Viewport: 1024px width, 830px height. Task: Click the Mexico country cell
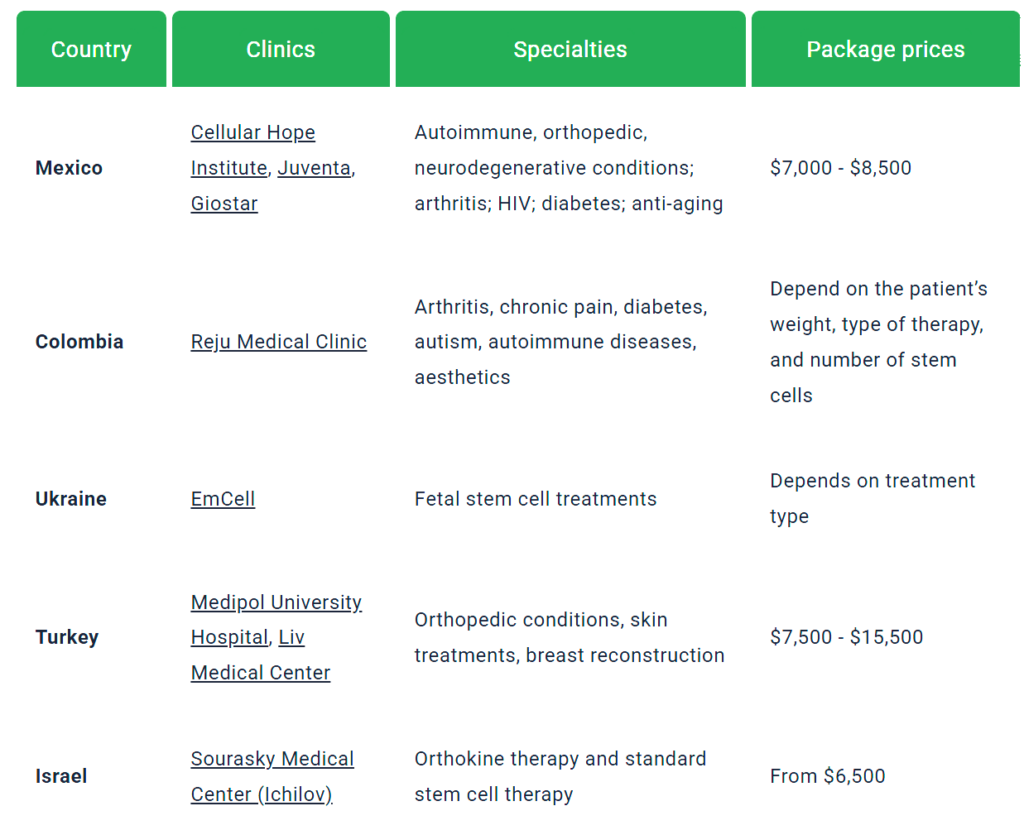coord(69,168)
